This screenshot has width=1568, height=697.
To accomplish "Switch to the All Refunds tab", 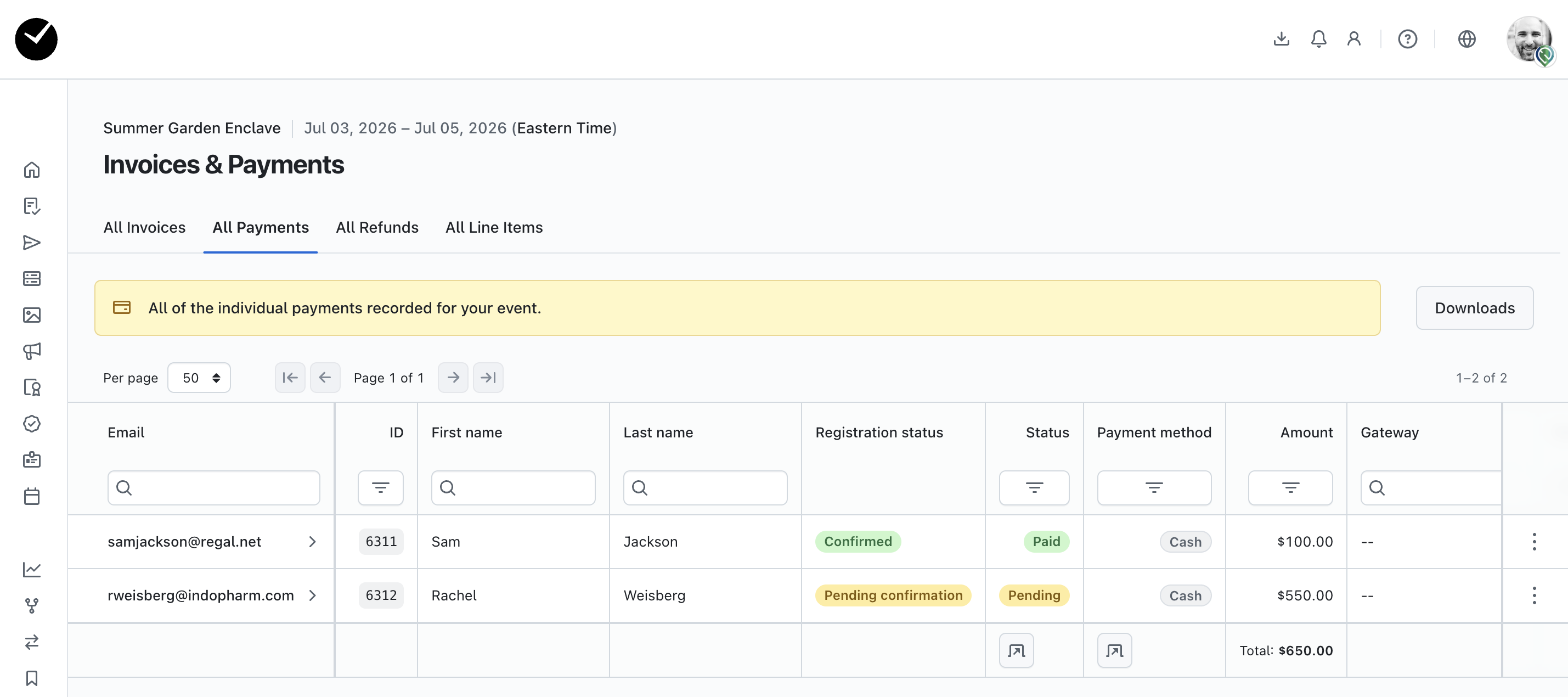I will pyautogui.click(x=377, y=227).
